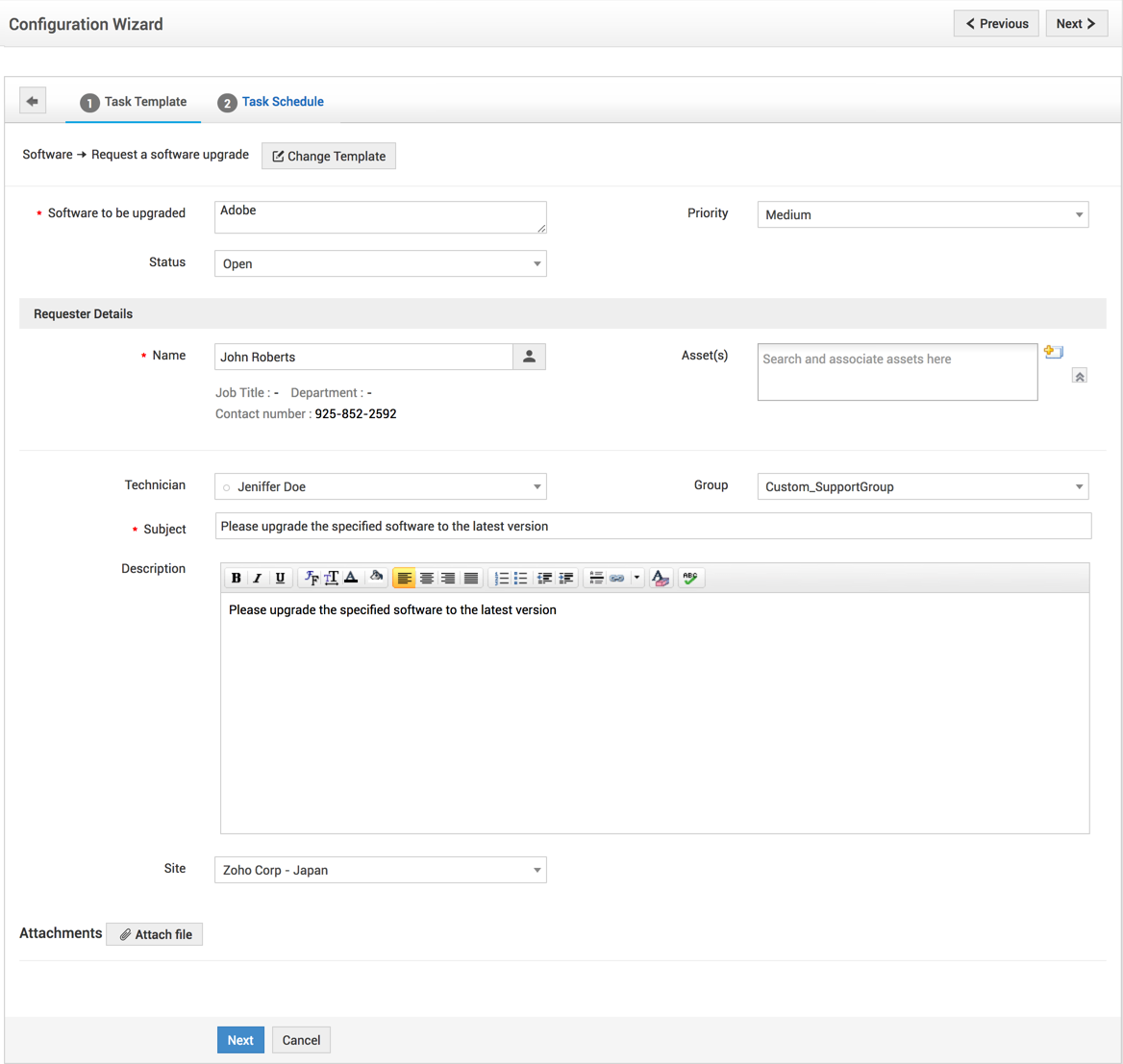The image size is (1123, 1064).
Task: Open the Site dropdown for Zoho Corp - Japan
Action: (380, 870)
